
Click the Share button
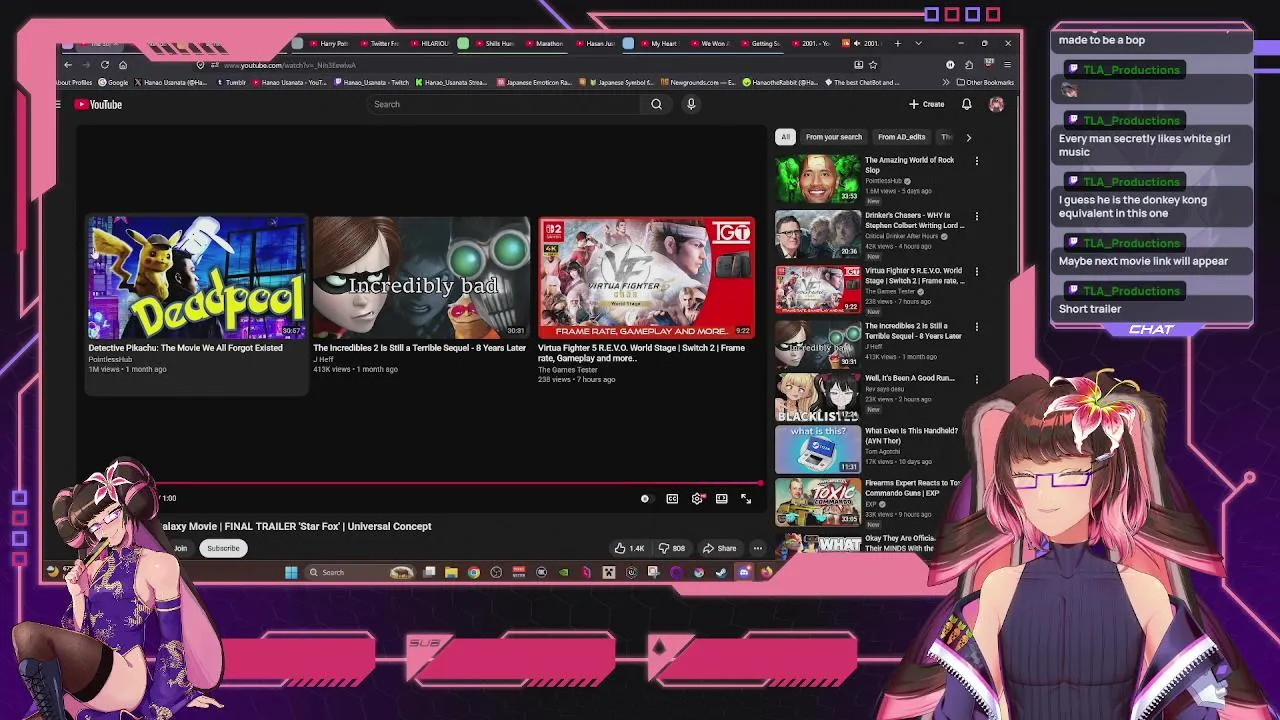[x=720, y=548]
